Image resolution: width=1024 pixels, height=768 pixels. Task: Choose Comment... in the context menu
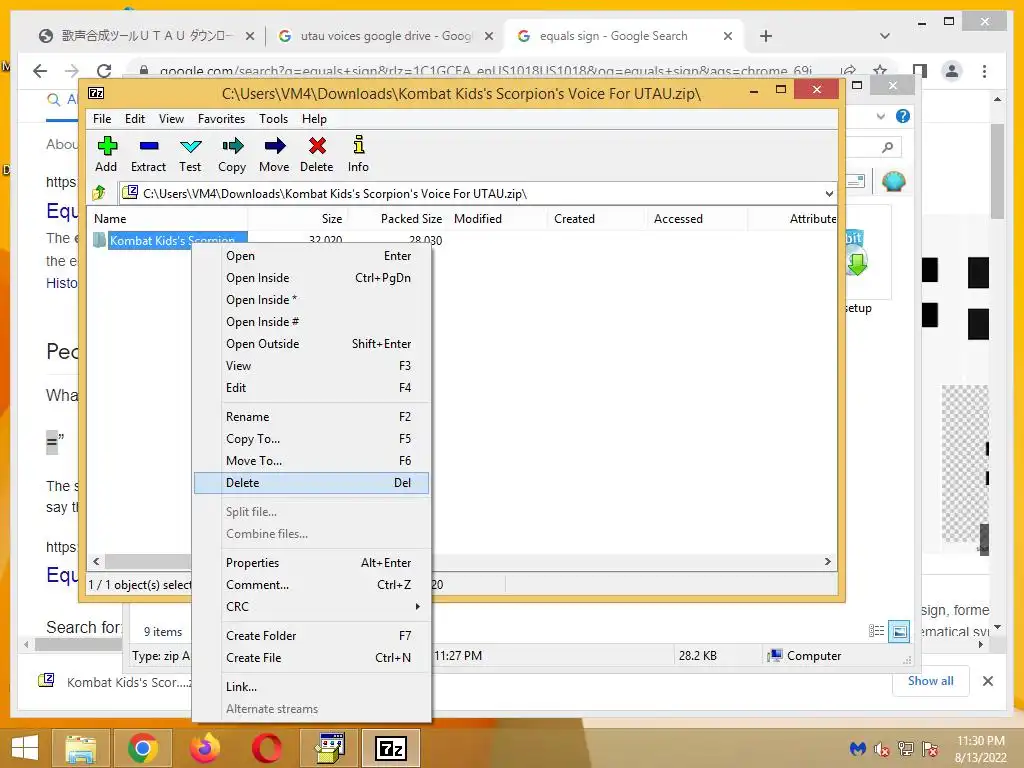pos(312,585)
